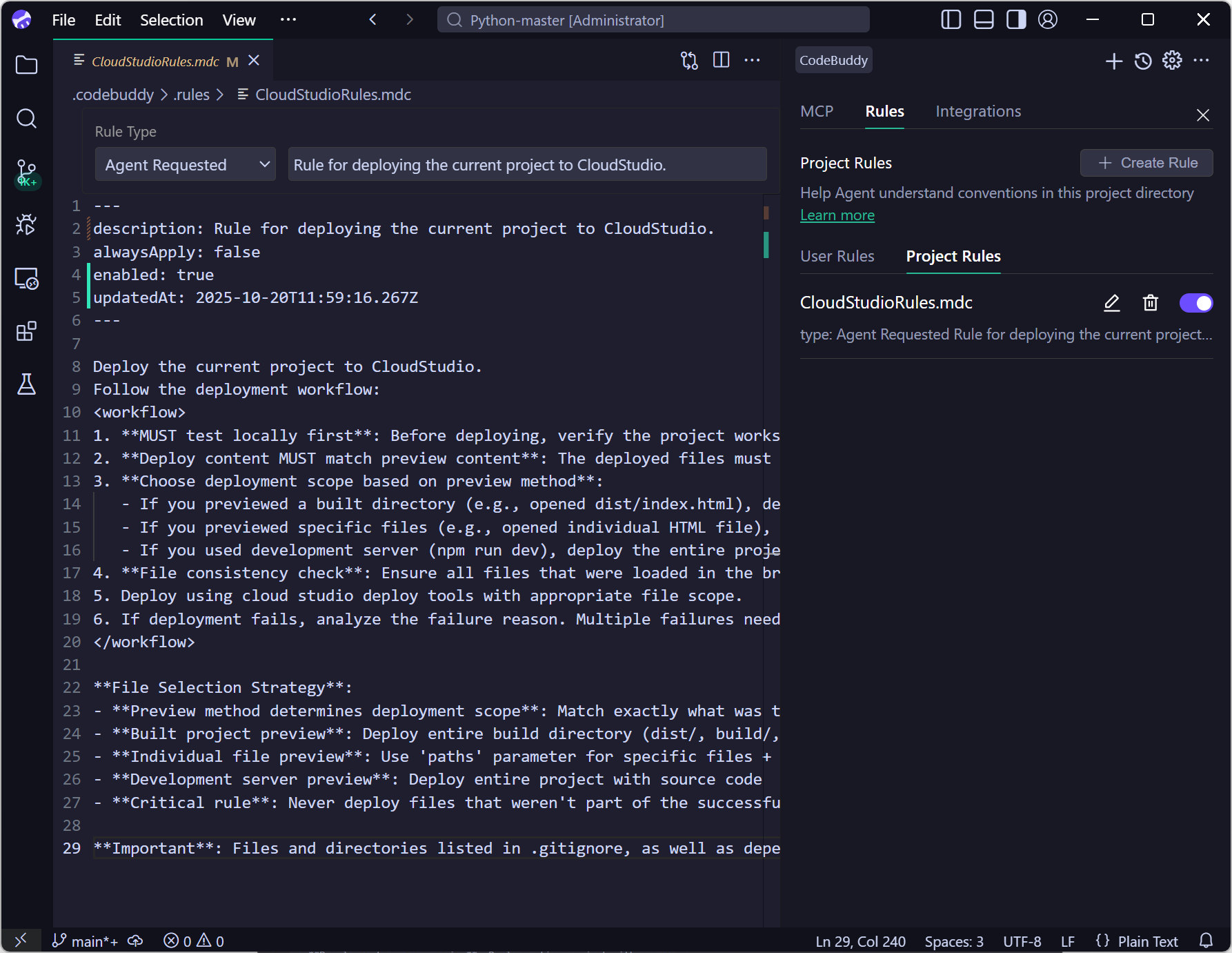The image size is (1232, 953).
Task: Expand the three-dots overflow menu in menu bar
Action: (288, 20)
